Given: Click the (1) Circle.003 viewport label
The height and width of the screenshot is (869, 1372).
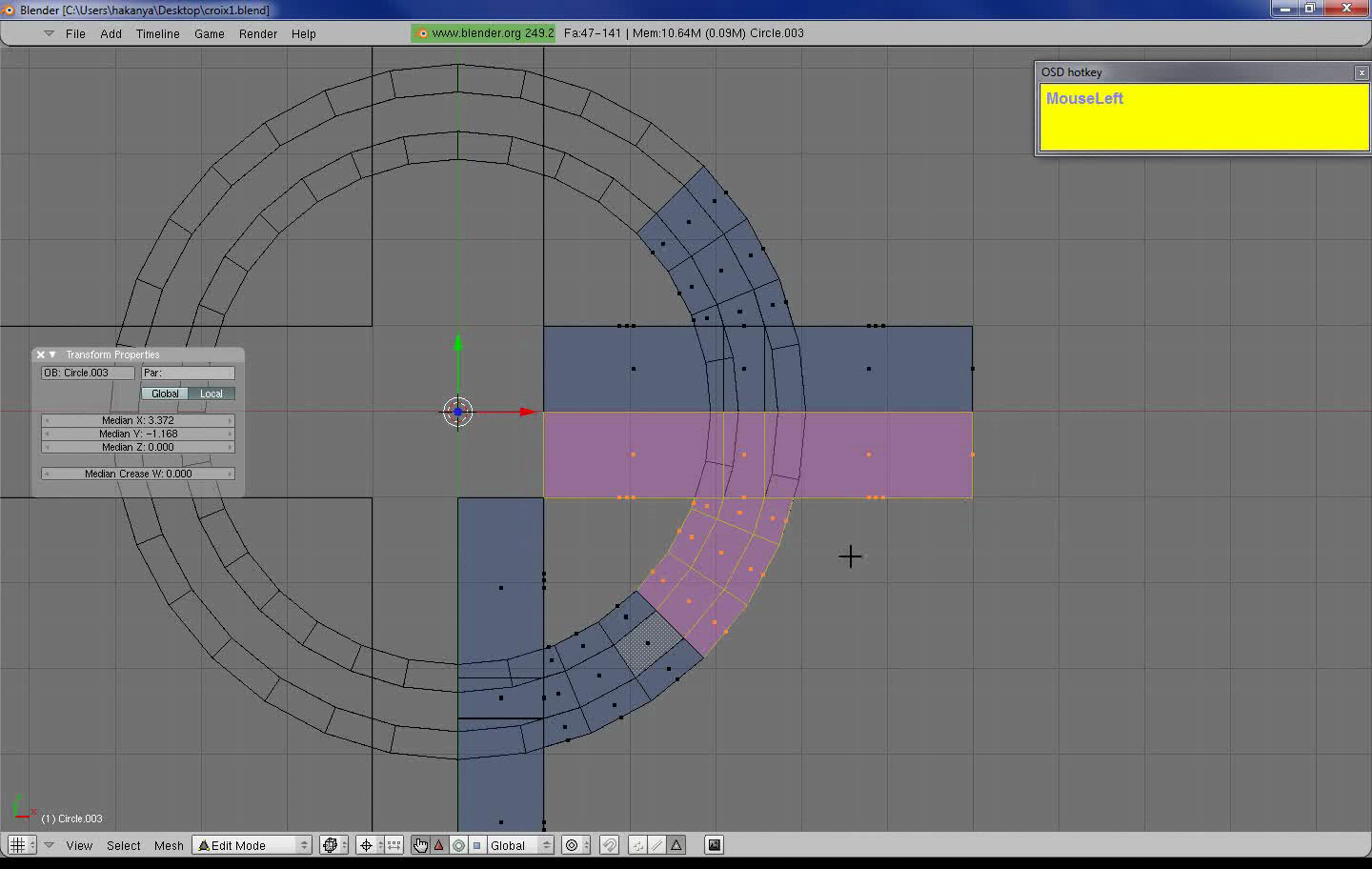Looking at the screenshot, I should (x=71, y=818).
